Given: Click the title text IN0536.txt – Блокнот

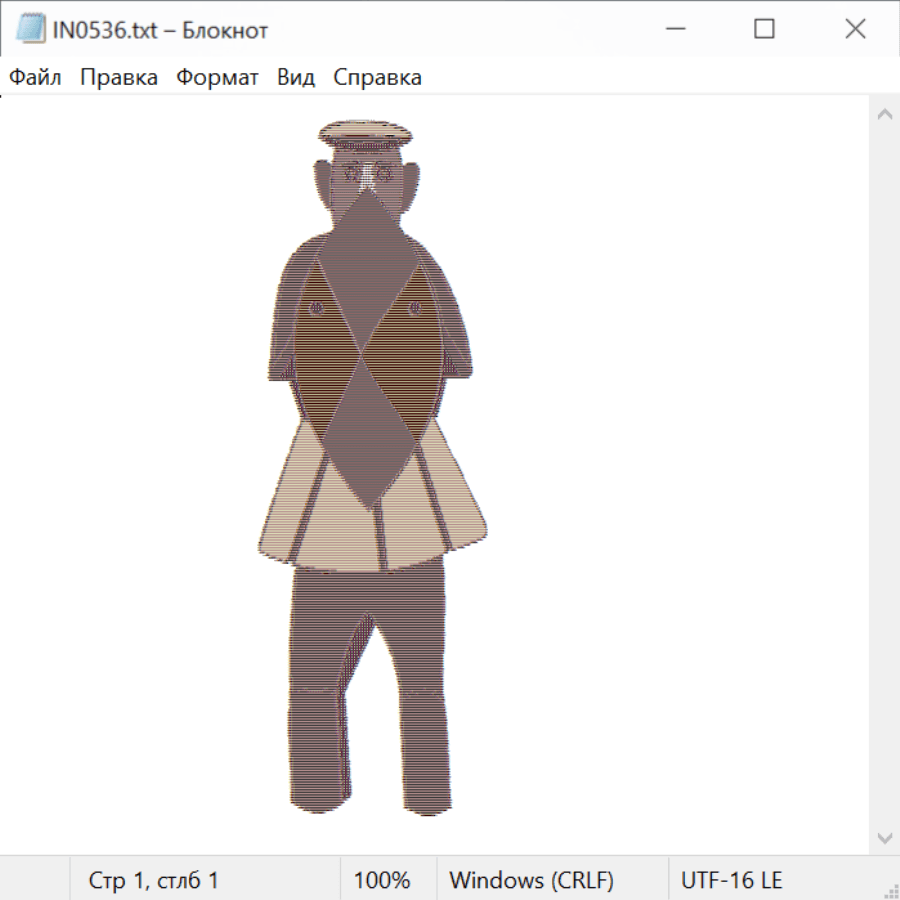Looking at the screenshot, I should pos(160,30).
